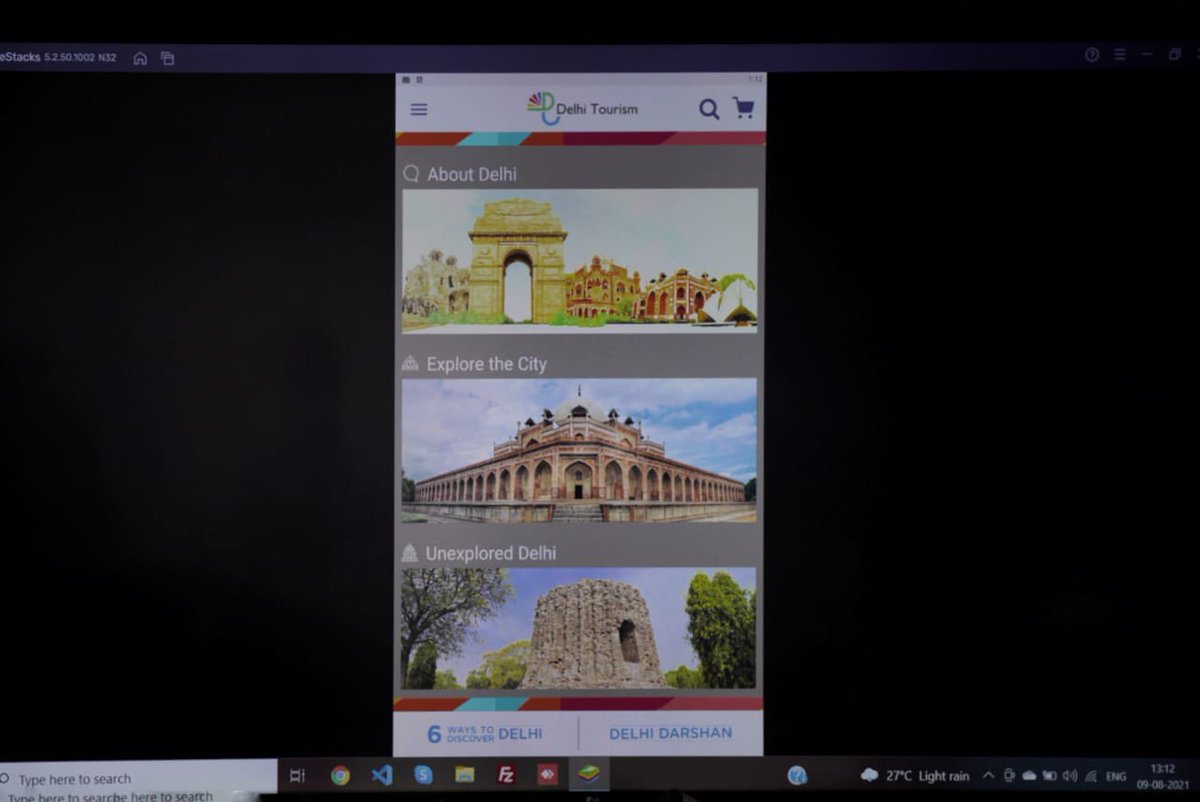Click the Humayun's Tomb photo
The image size is (1200, 802).
(580, 452)
